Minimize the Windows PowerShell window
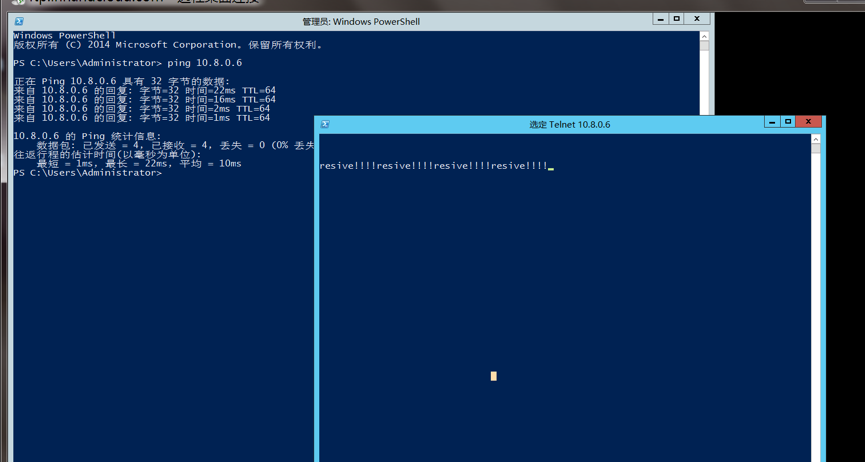865x462 pixels. pyautogui.click(x=660, y=19)
